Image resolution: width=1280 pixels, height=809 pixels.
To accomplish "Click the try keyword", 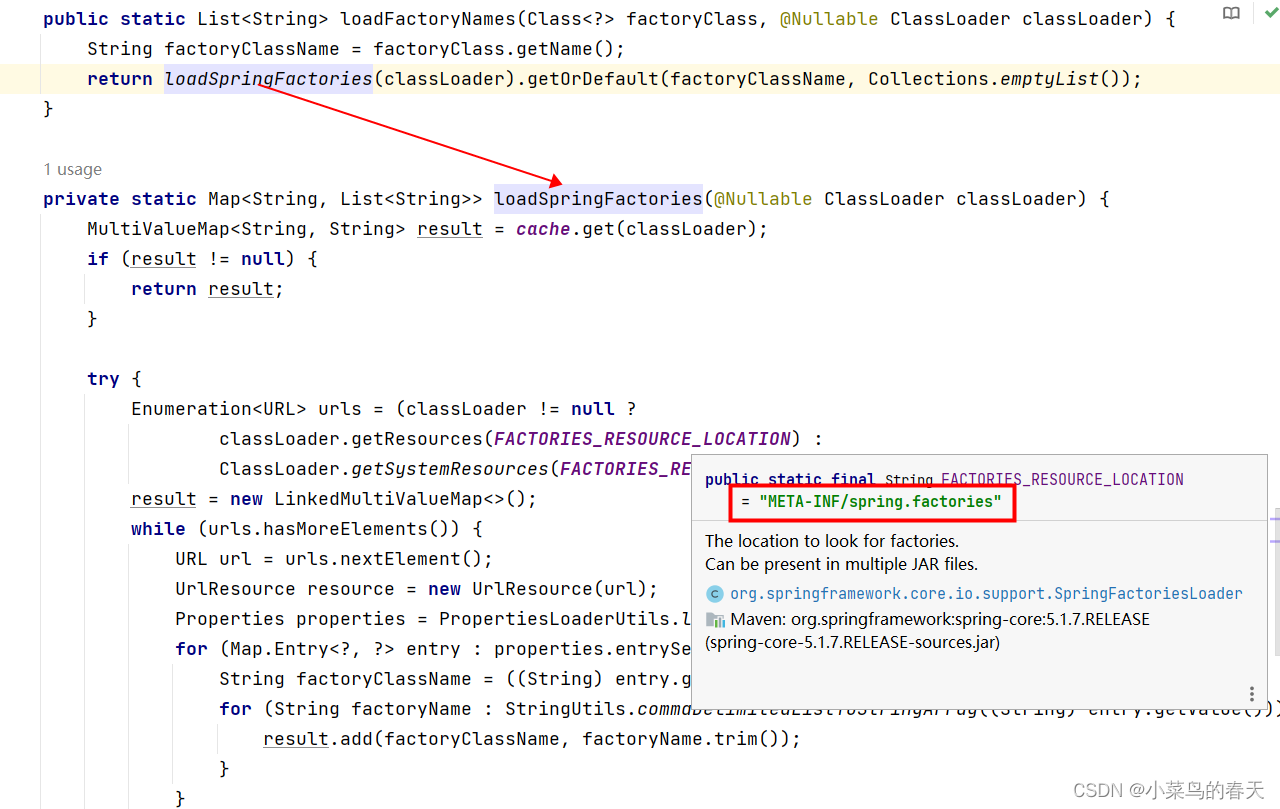I will coord(103,379).
